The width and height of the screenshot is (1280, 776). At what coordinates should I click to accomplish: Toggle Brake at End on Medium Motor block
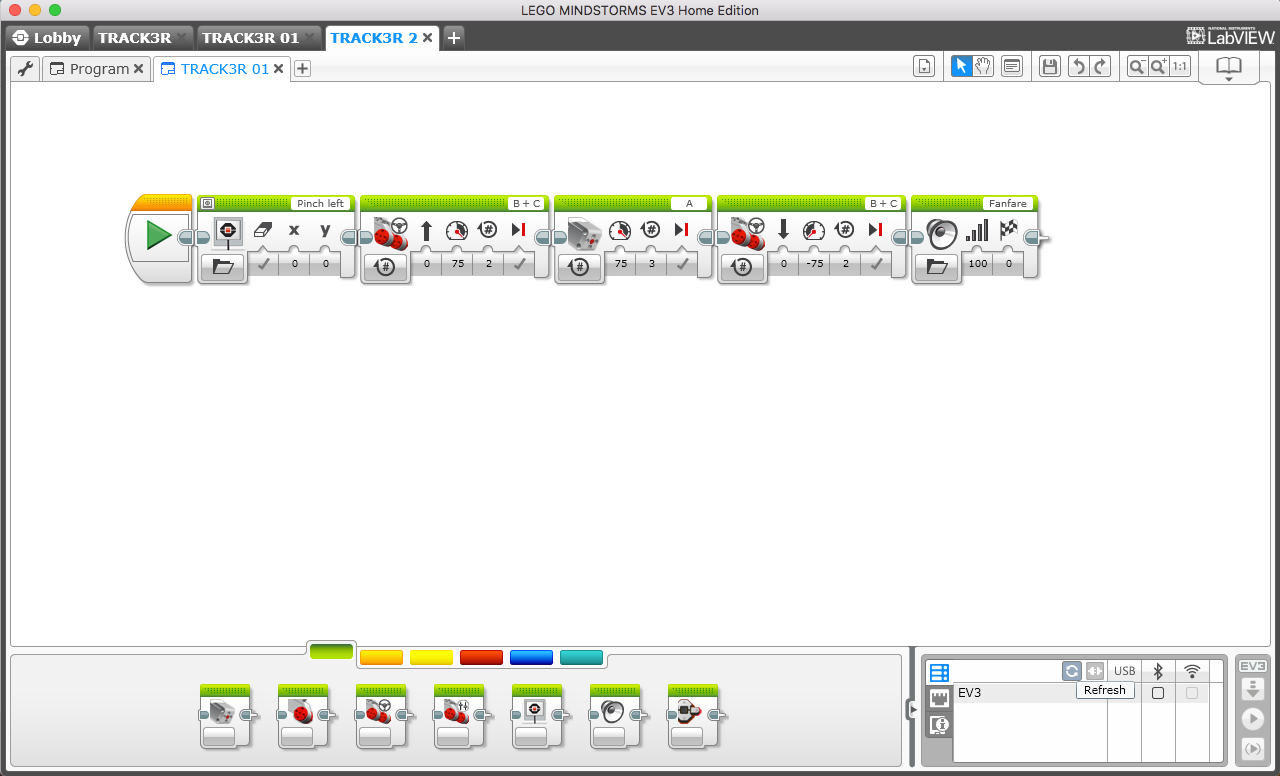click(x=682, y=264)
